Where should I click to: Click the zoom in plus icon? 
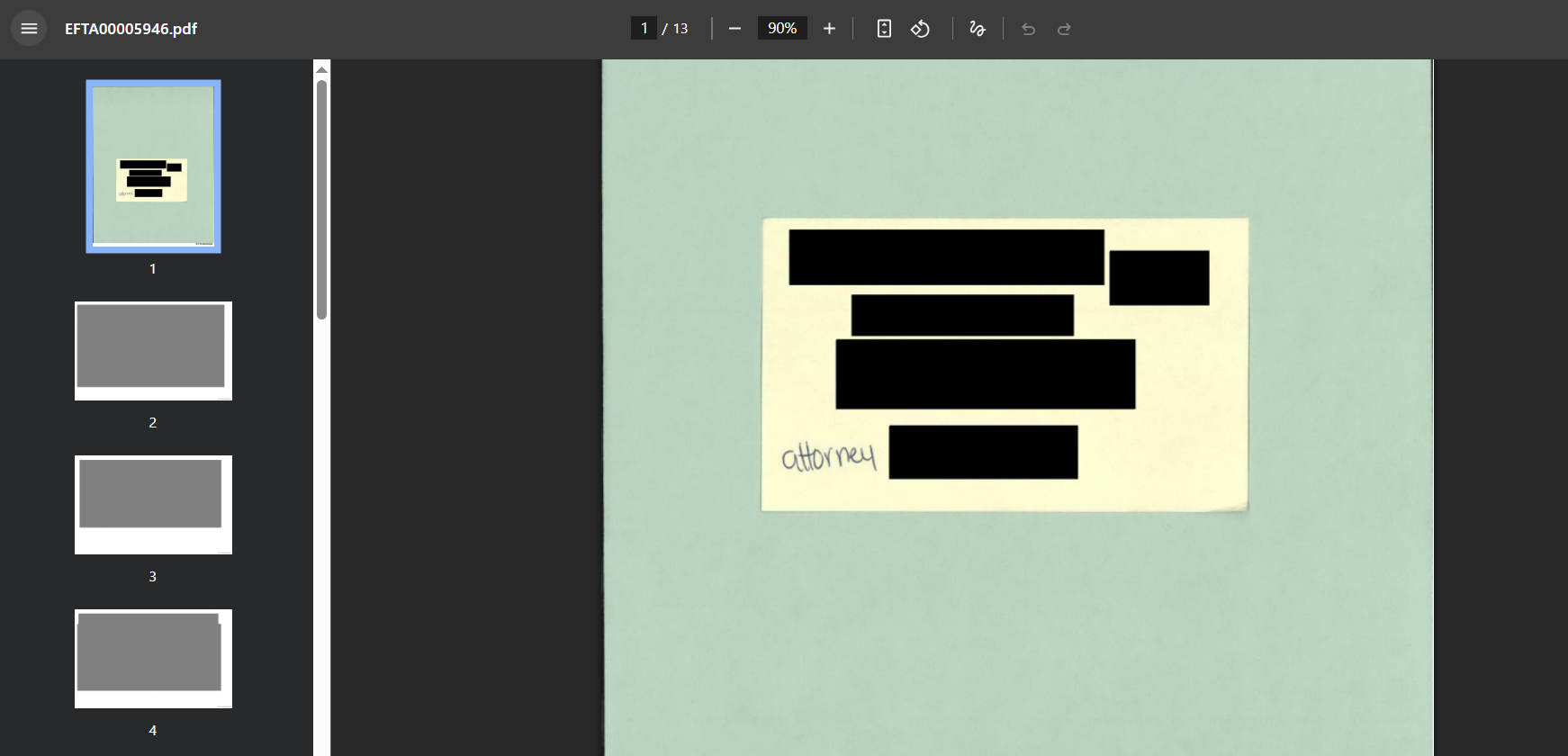[x=829, y=29]
